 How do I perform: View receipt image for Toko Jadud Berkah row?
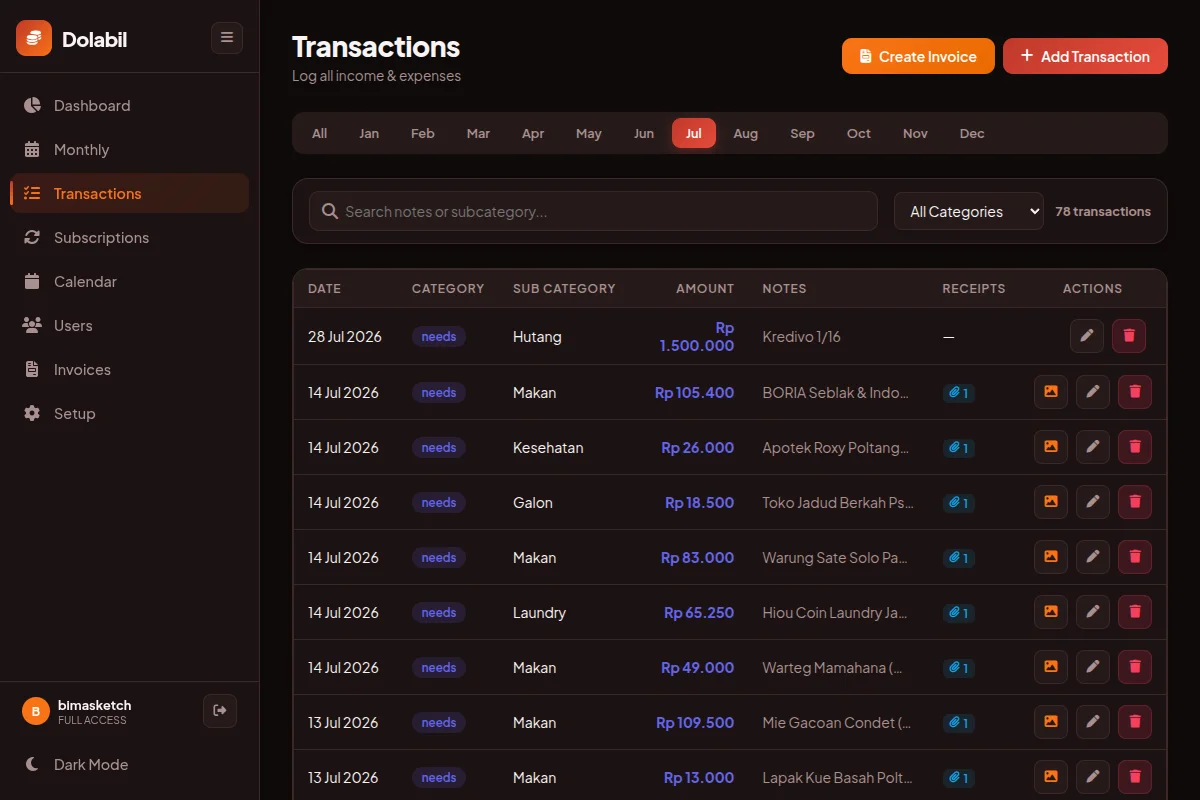click(1051, 502)
